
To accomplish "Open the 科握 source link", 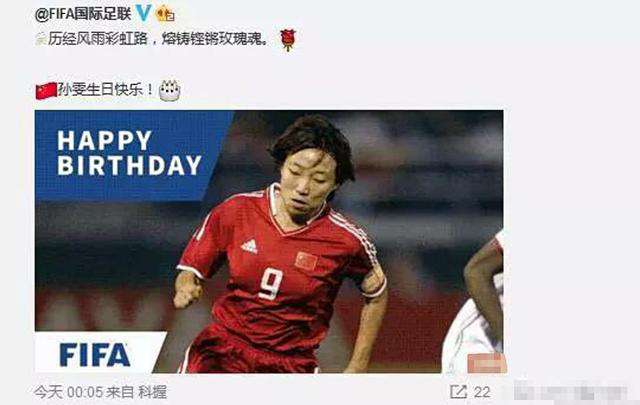I will click(x=152, y=392).
